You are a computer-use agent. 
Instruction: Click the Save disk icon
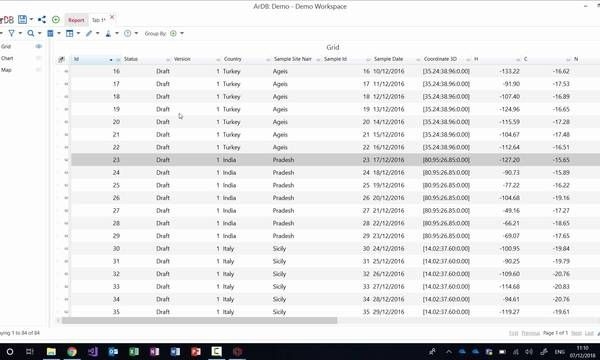(22, 20)
